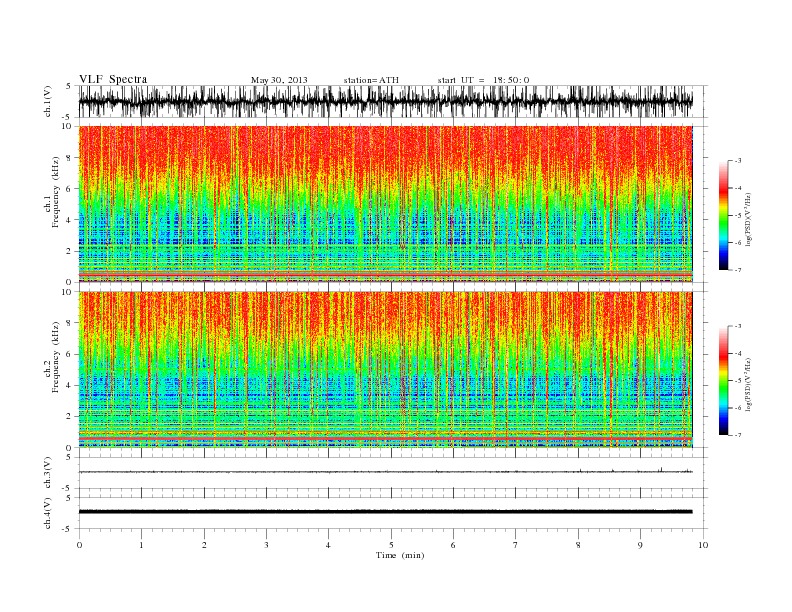Click the "ch.1 Frequency (kHz)" axis label
Screen dimensions: 792x612
(x=52, y=192)
